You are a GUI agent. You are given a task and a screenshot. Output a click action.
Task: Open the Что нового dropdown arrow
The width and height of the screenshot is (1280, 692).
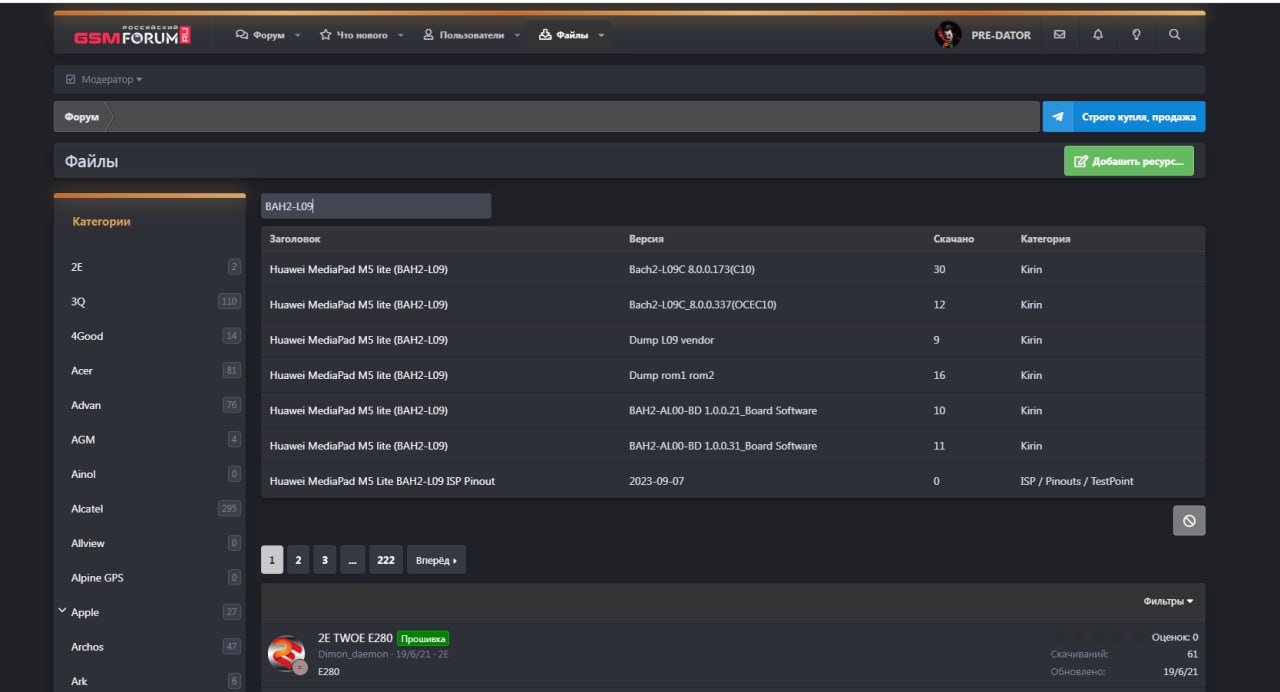[x=401, y=35]
